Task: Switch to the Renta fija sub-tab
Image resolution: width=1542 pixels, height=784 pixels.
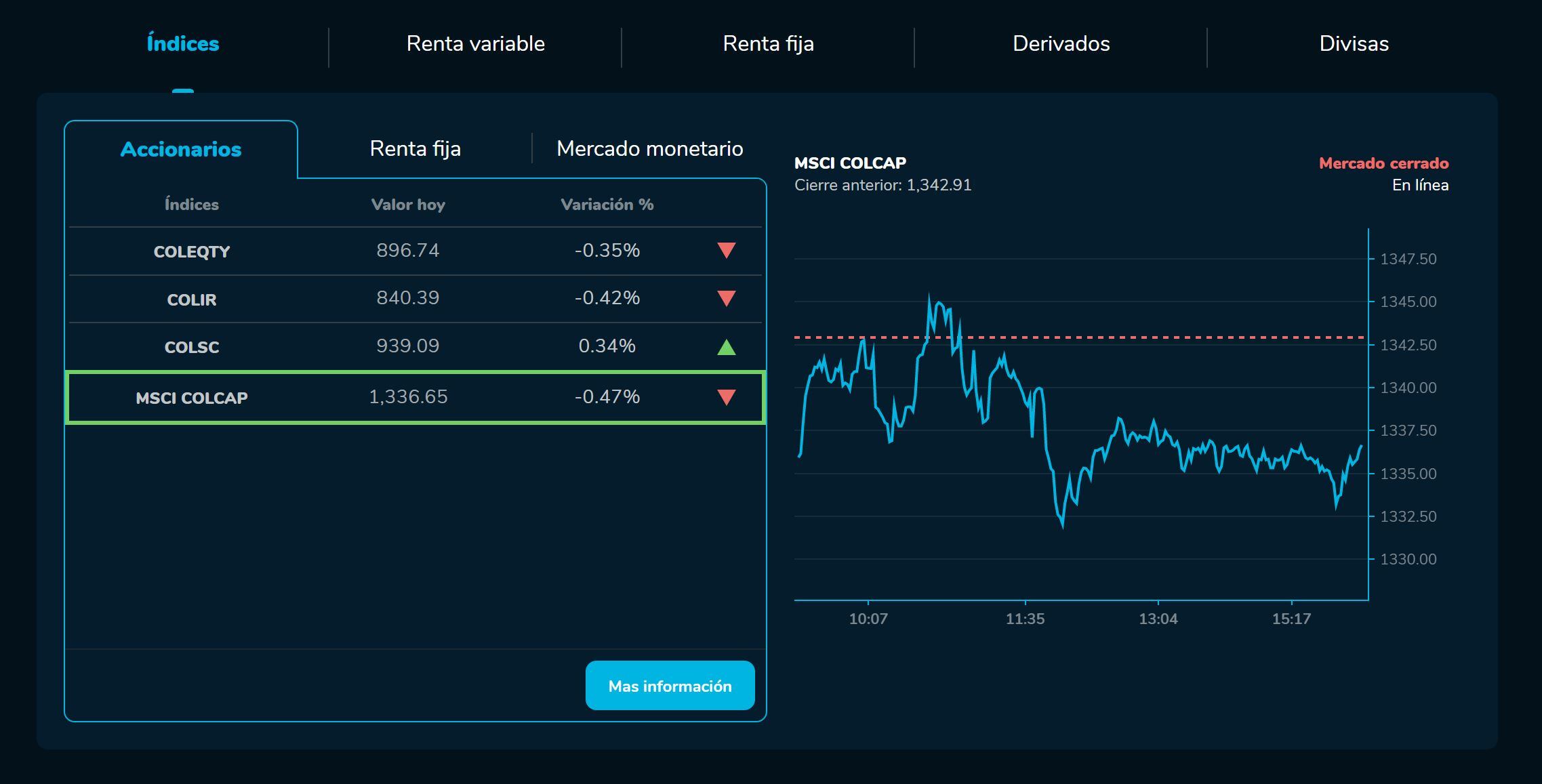Action: [415, 148]
